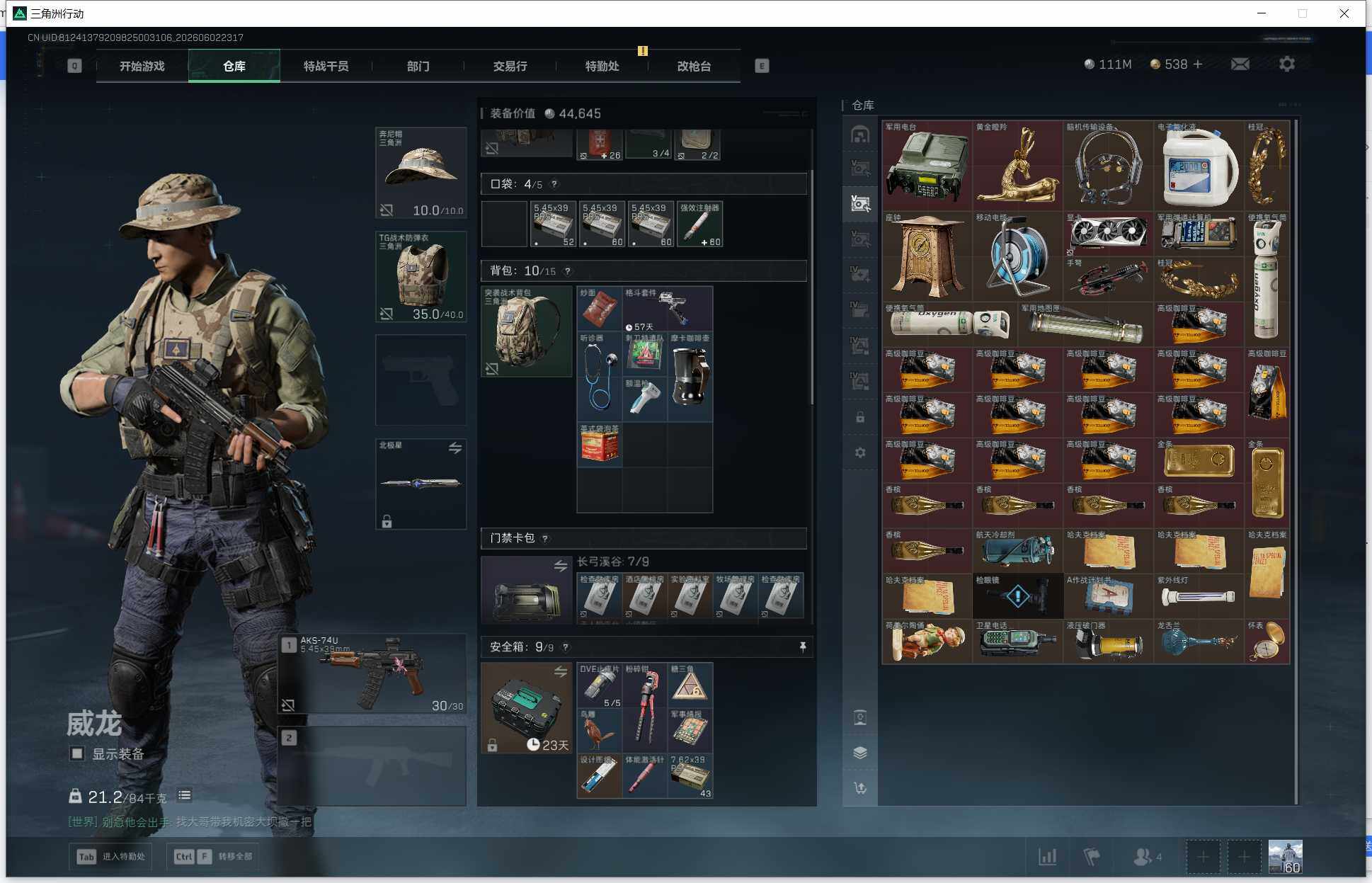This screenshot has width=1372, height=883.
Task: Select the 脑机传输设备 headset item
Action: [x=1108, y=166]
